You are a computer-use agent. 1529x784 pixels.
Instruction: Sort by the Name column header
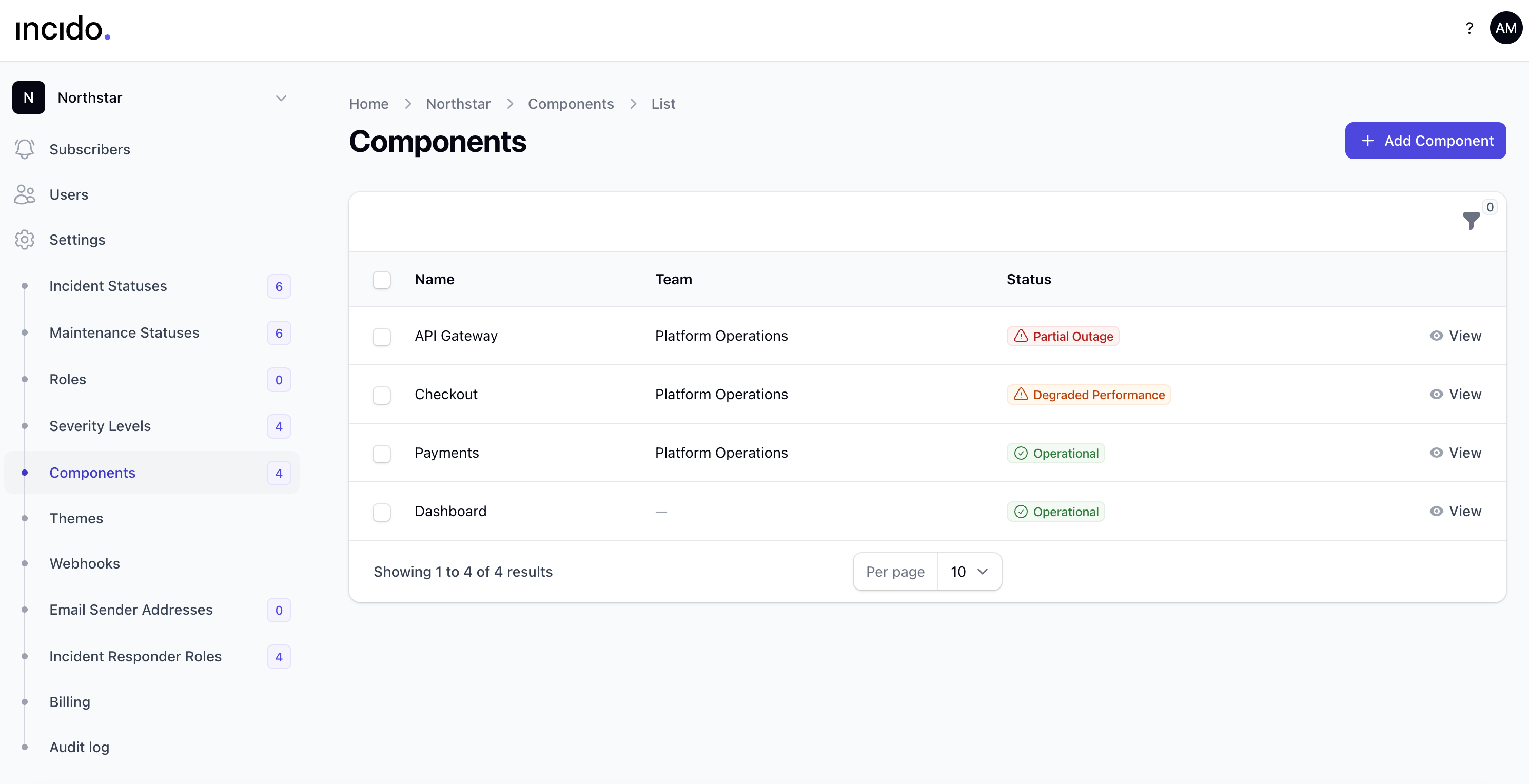click(435, 280)
